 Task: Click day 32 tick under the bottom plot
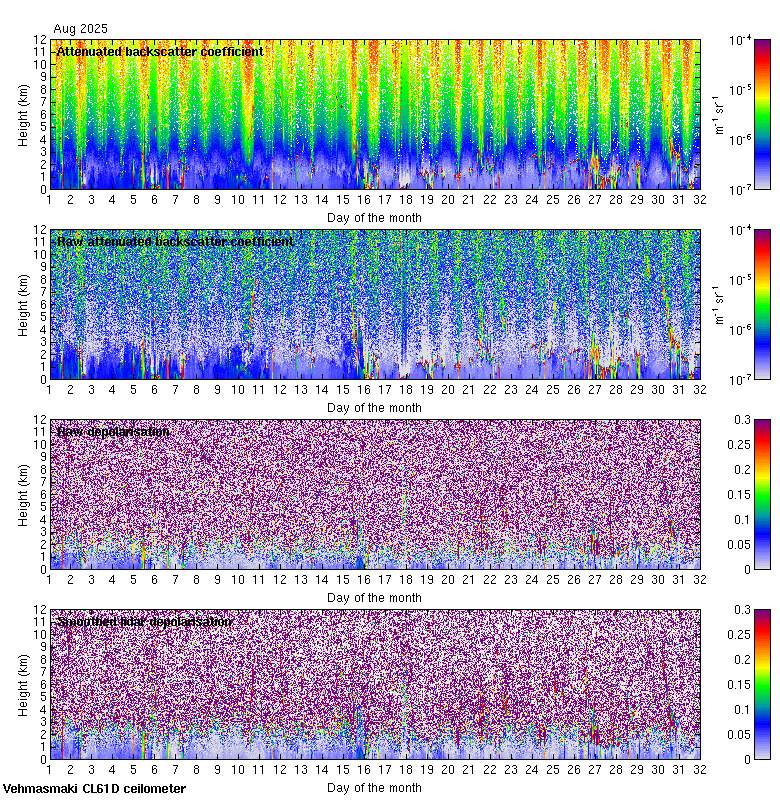[699, 770]
